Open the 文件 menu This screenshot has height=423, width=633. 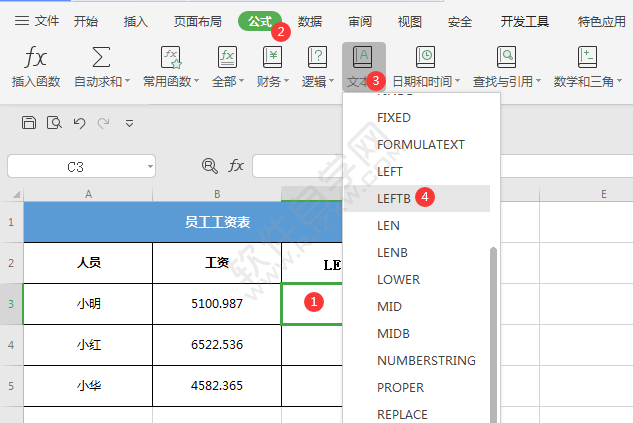point(37,21)
